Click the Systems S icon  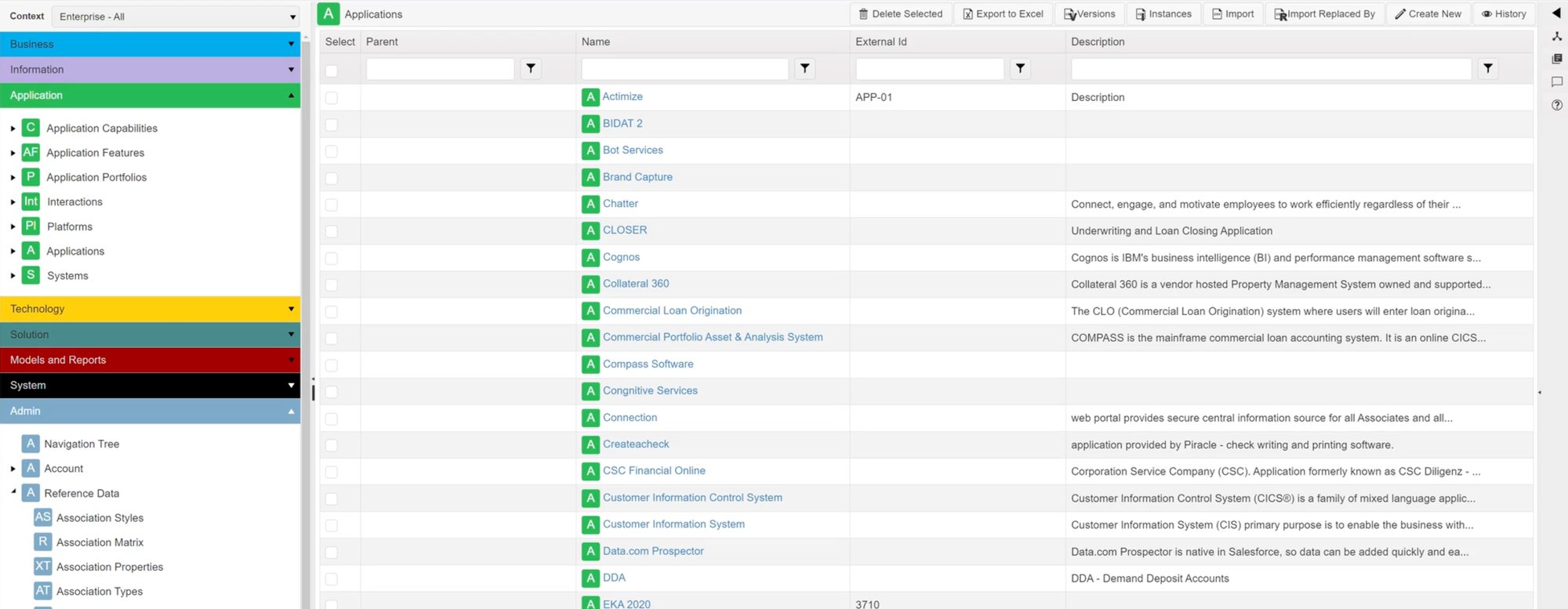click(x=31, y=275)
